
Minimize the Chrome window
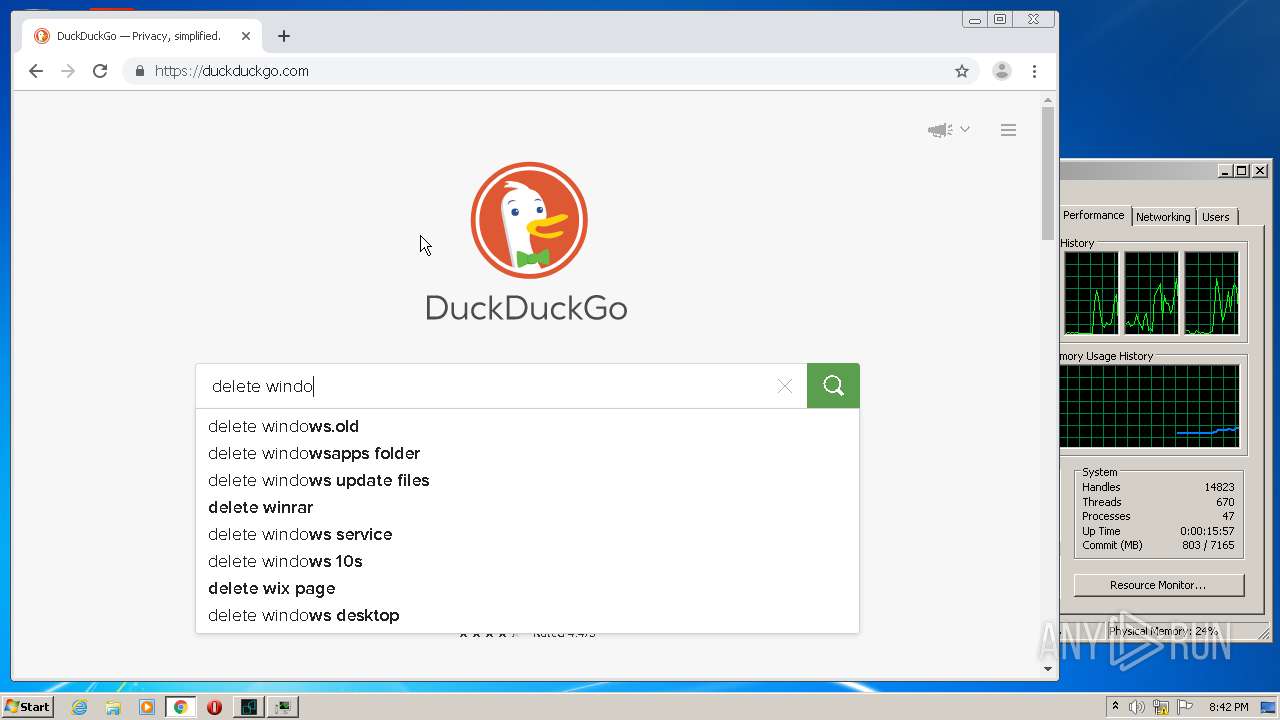tap(975, 19)
